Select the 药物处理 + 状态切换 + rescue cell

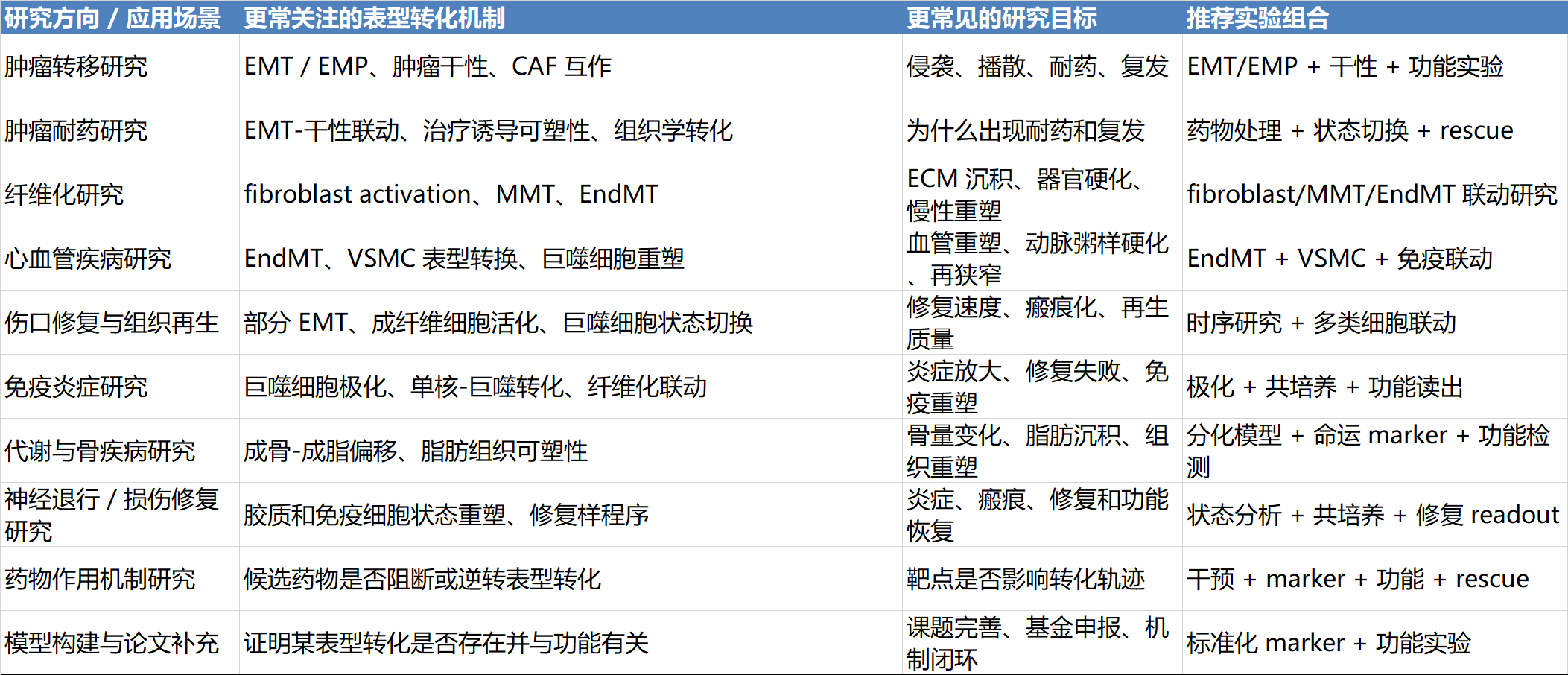[1350, 130]
